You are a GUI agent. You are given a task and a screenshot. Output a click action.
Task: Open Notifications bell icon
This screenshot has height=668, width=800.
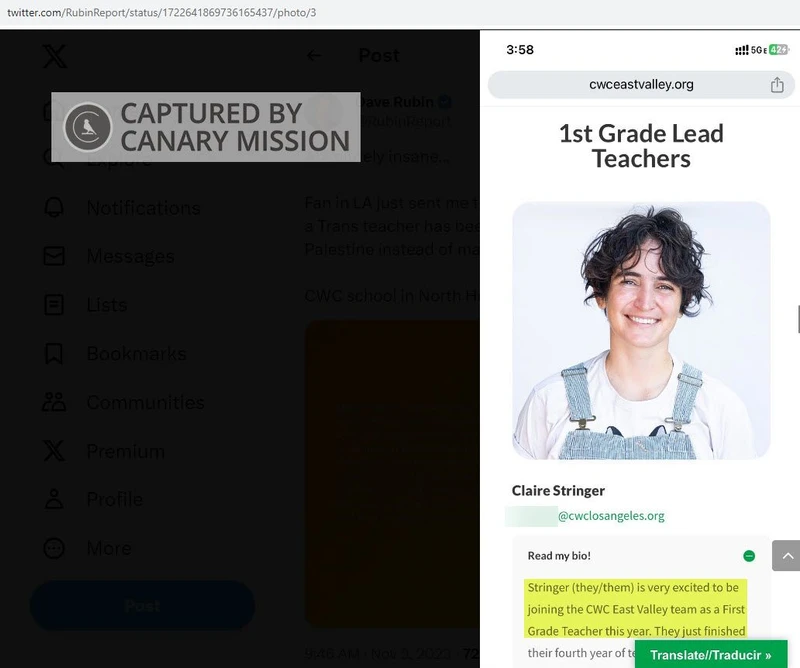pos(54,208)
